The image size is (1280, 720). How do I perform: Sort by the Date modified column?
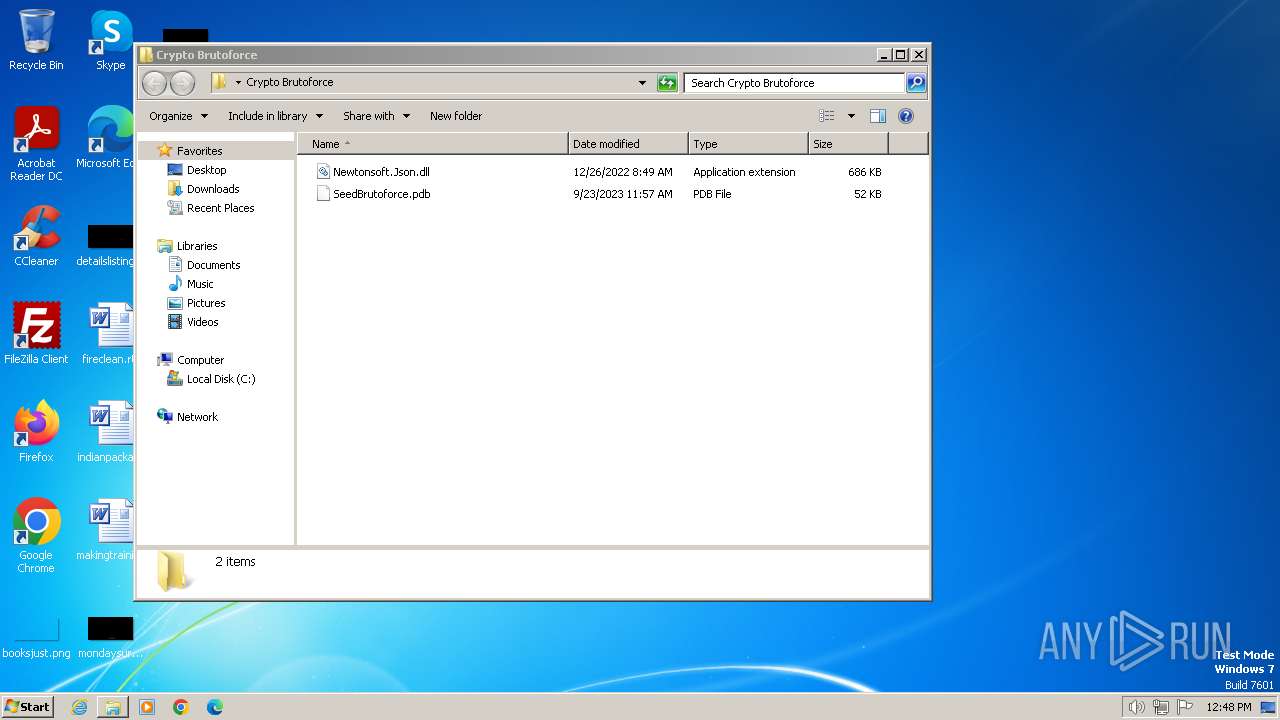628,144
